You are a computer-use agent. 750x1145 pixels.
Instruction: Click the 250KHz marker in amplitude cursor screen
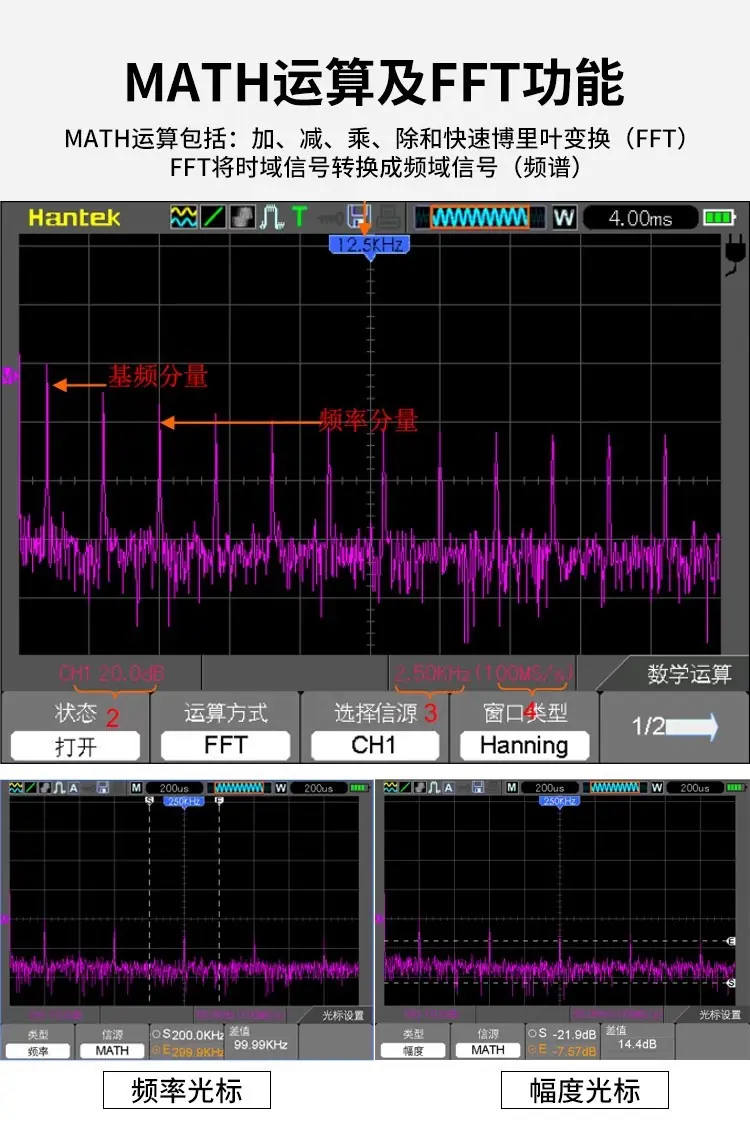click(x=559, y=802)
